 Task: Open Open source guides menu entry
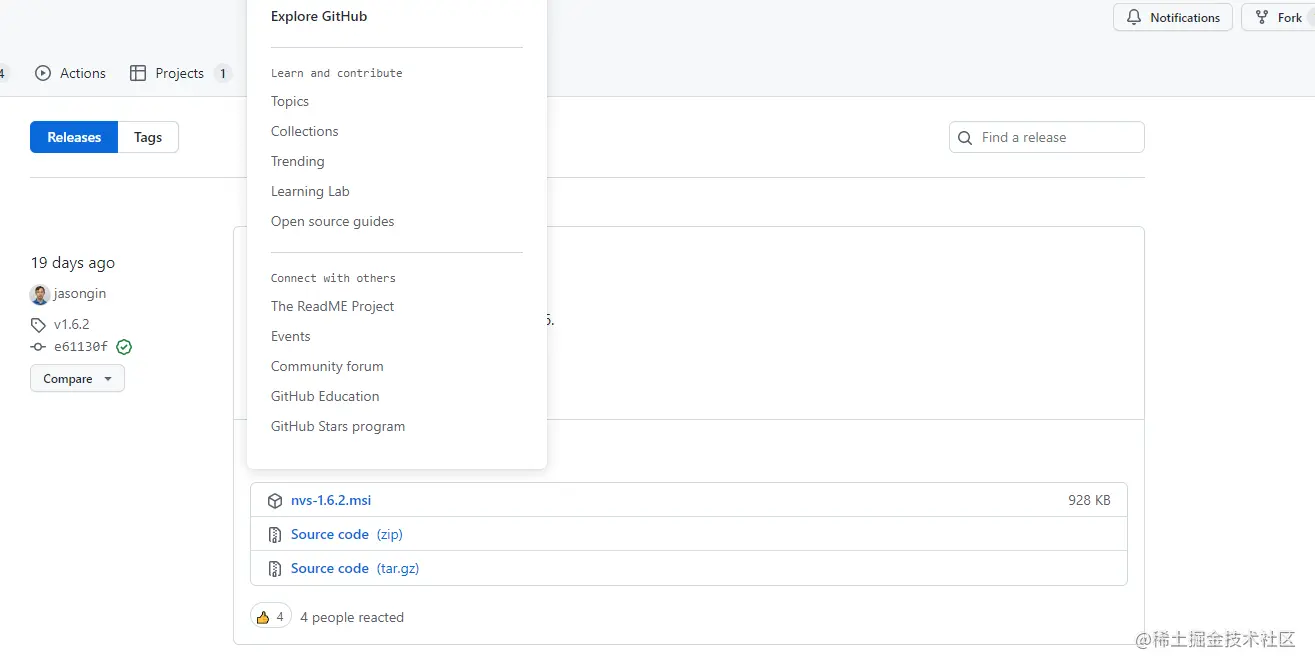pyautogui.click(x=333, y=221)
